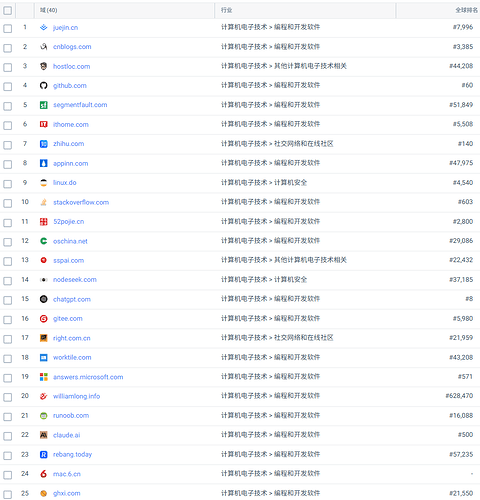Screen dimensions: 480x500
Task: Click the 域 (40) column header
Action: 49,10
